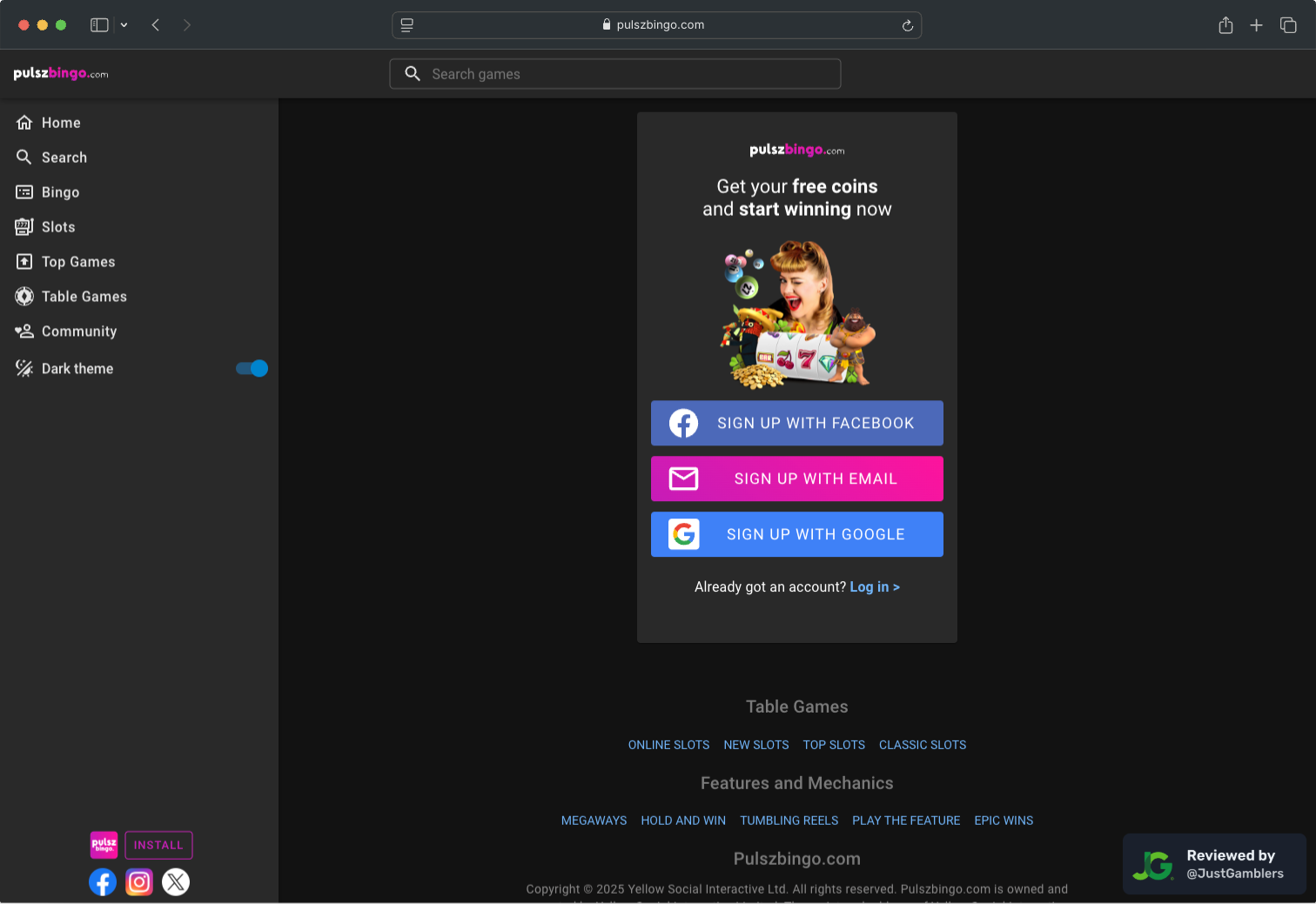The width and height of the screenshot is (1316, 904).
Task: Open the sidebar options dropdown chevron
Action: click(x=124, y=25)
